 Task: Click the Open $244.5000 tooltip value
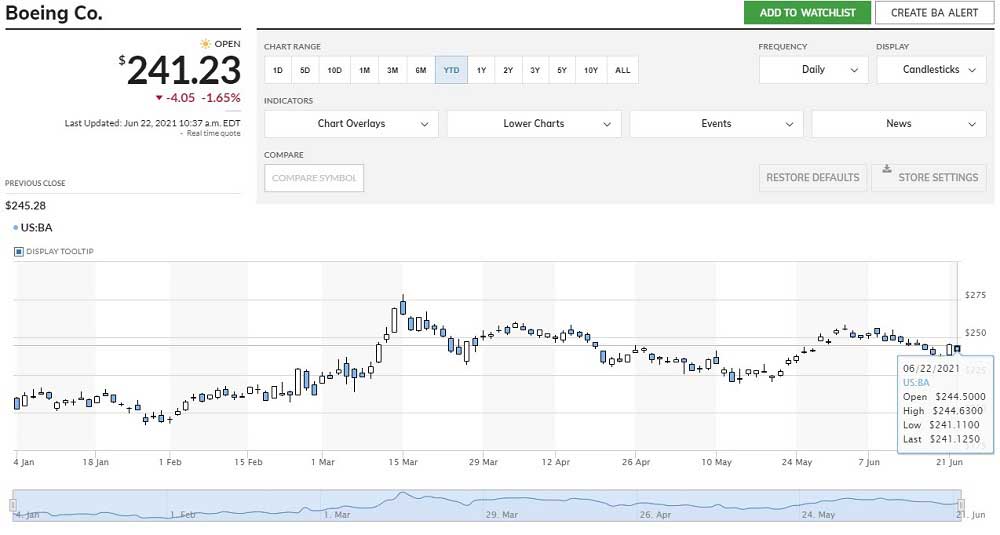tap(960, 397)
